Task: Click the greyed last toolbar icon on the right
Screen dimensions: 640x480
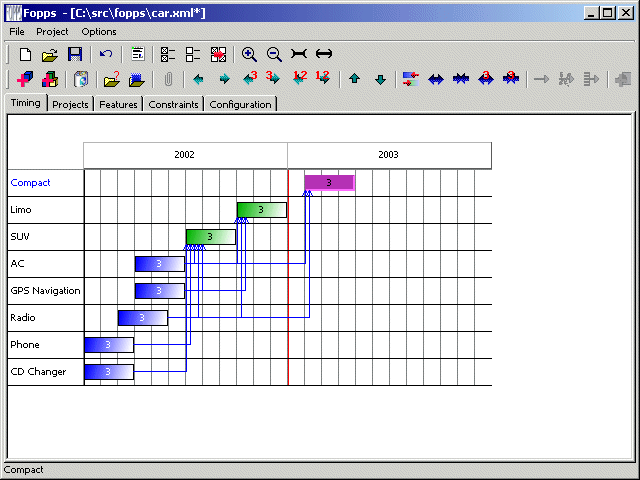Action: pos(623,79)
